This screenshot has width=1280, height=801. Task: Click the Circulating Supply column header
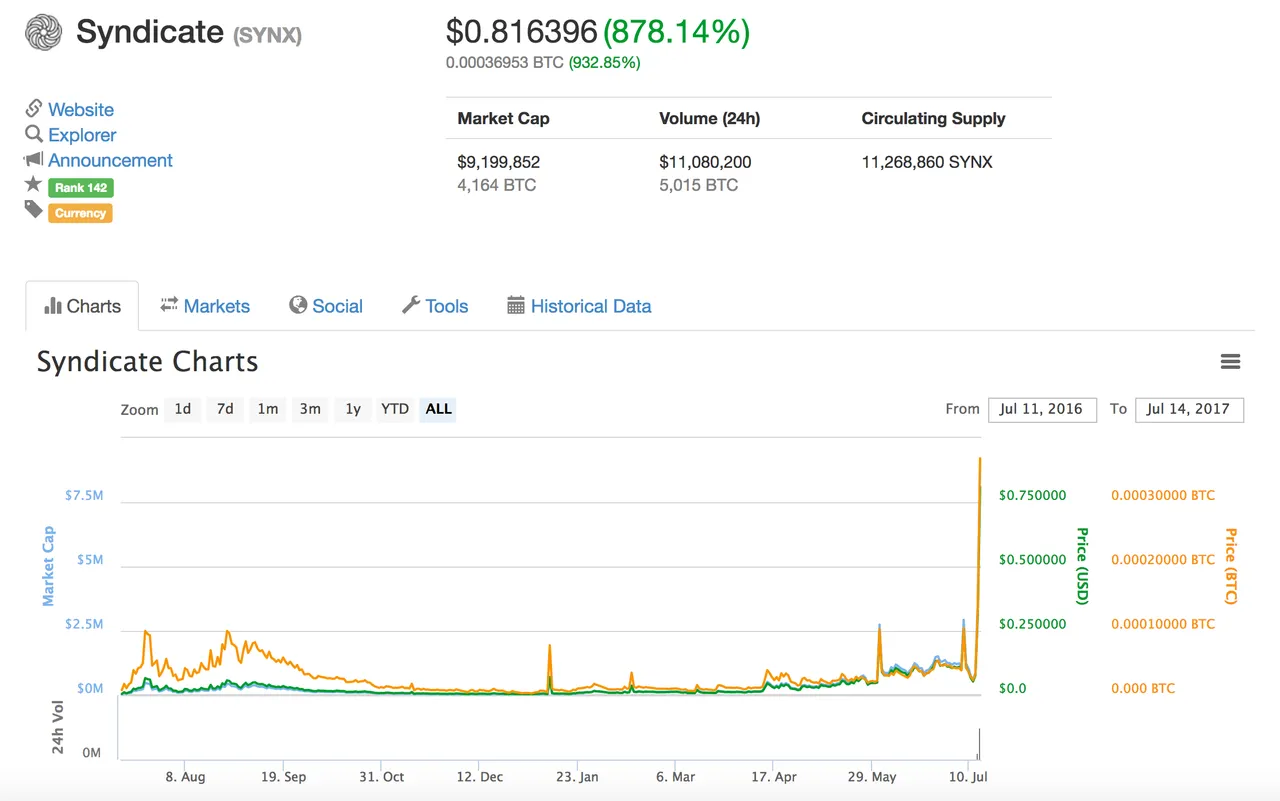[x=933, y=118]
